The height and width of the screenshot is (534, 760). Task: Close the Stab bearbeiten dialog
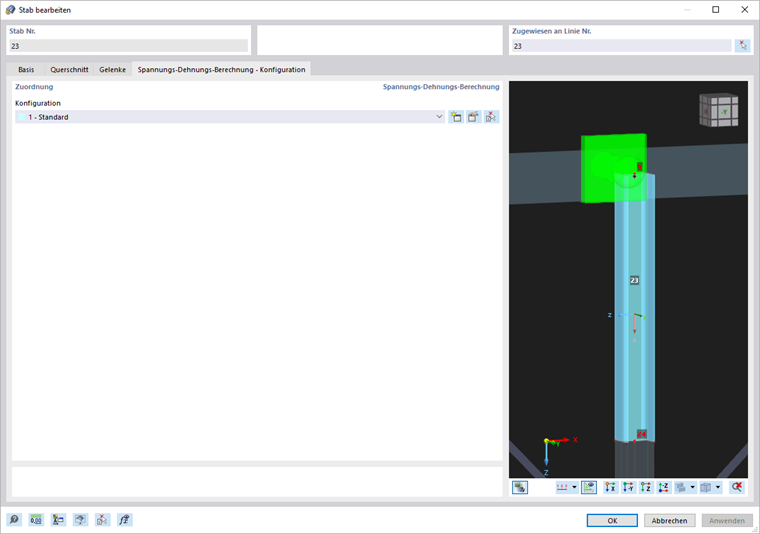pos(745,10)
